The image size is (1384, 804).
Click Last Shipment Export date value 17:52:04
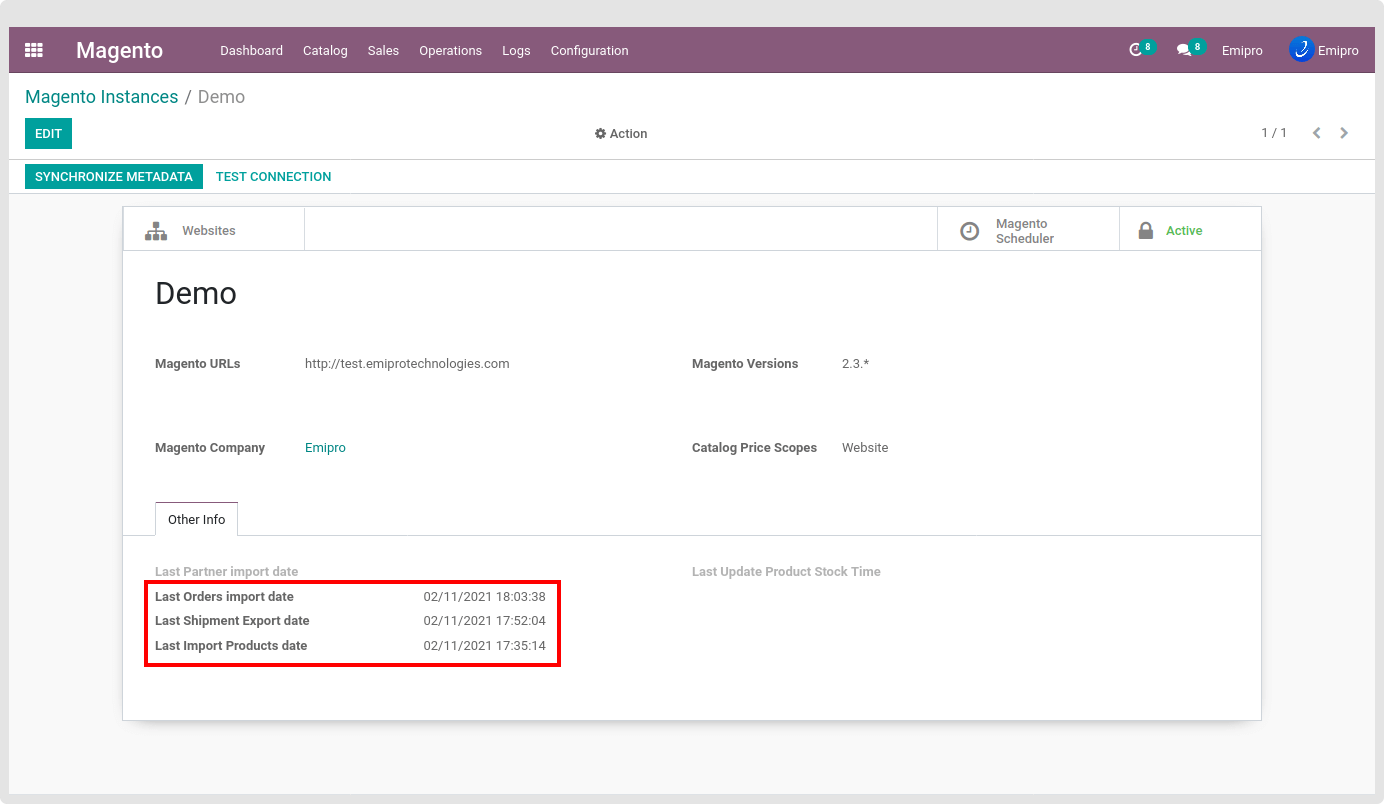pyautogui.click(x=484, y=621)
